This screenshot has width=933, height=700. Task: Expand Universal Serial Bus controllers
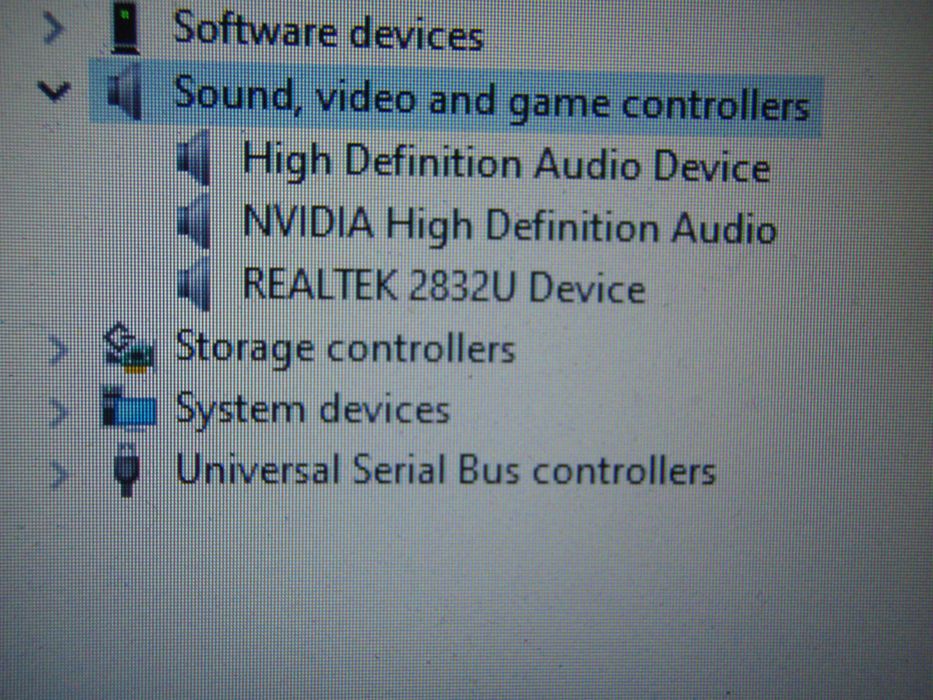pos(58,474)
